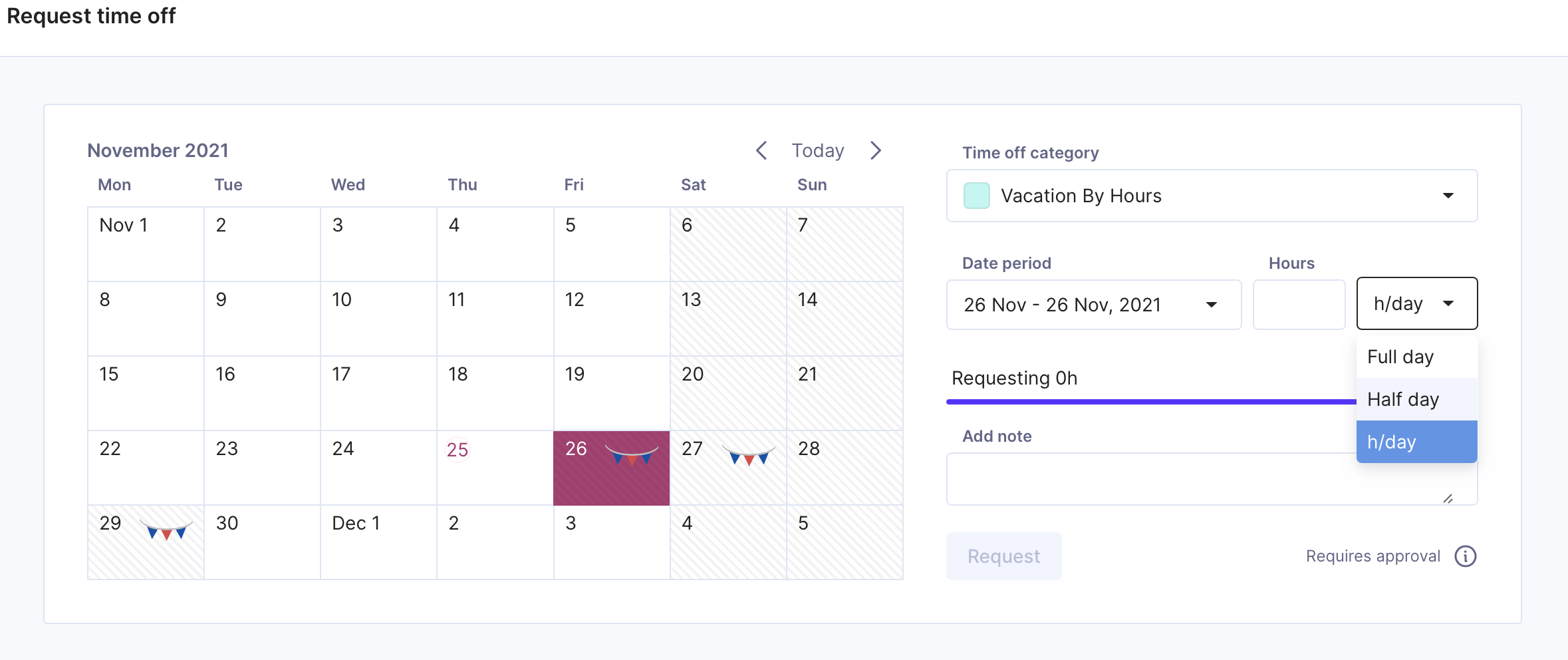
Task: Click the Hours input field
Action: click(x=1299, y=305)
